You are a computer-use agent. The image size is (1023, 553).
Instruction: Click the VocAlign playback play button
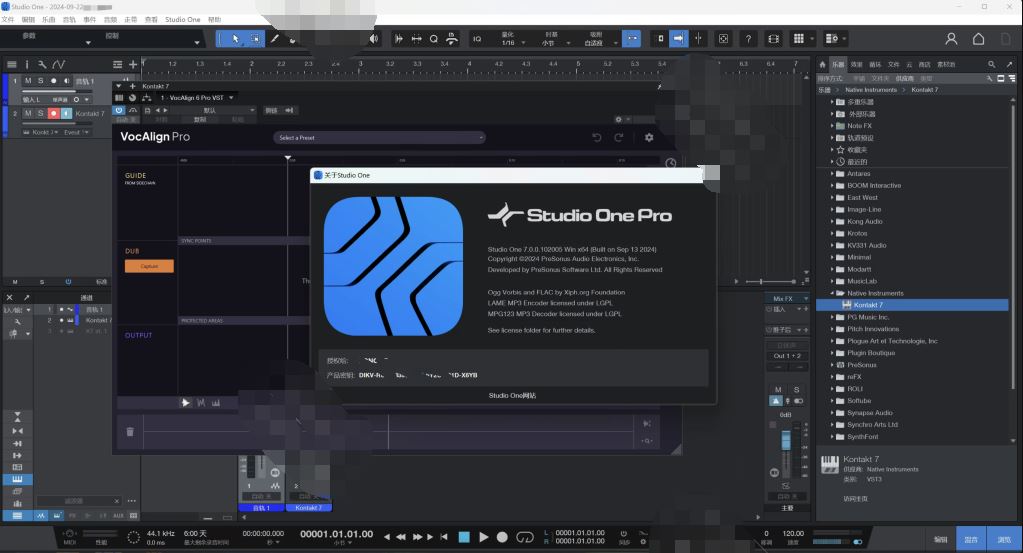tap(185, 403)
